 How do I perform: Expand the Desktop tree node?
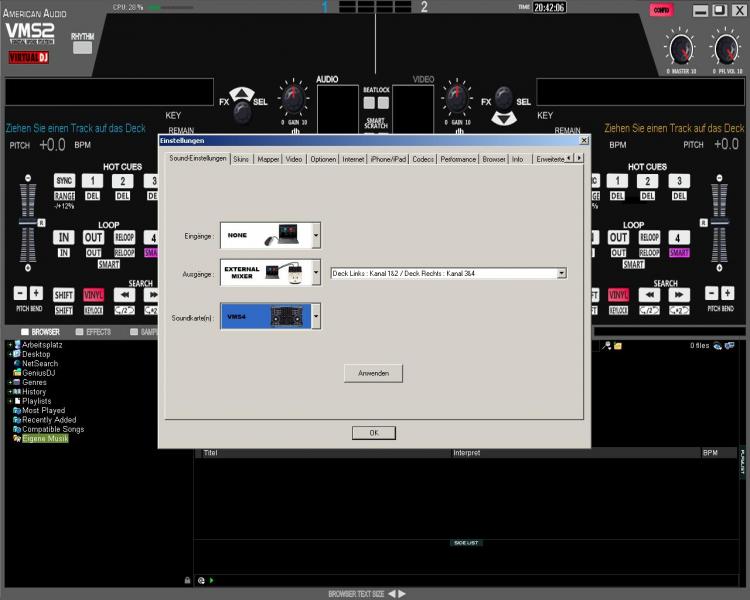click(10, 354)
